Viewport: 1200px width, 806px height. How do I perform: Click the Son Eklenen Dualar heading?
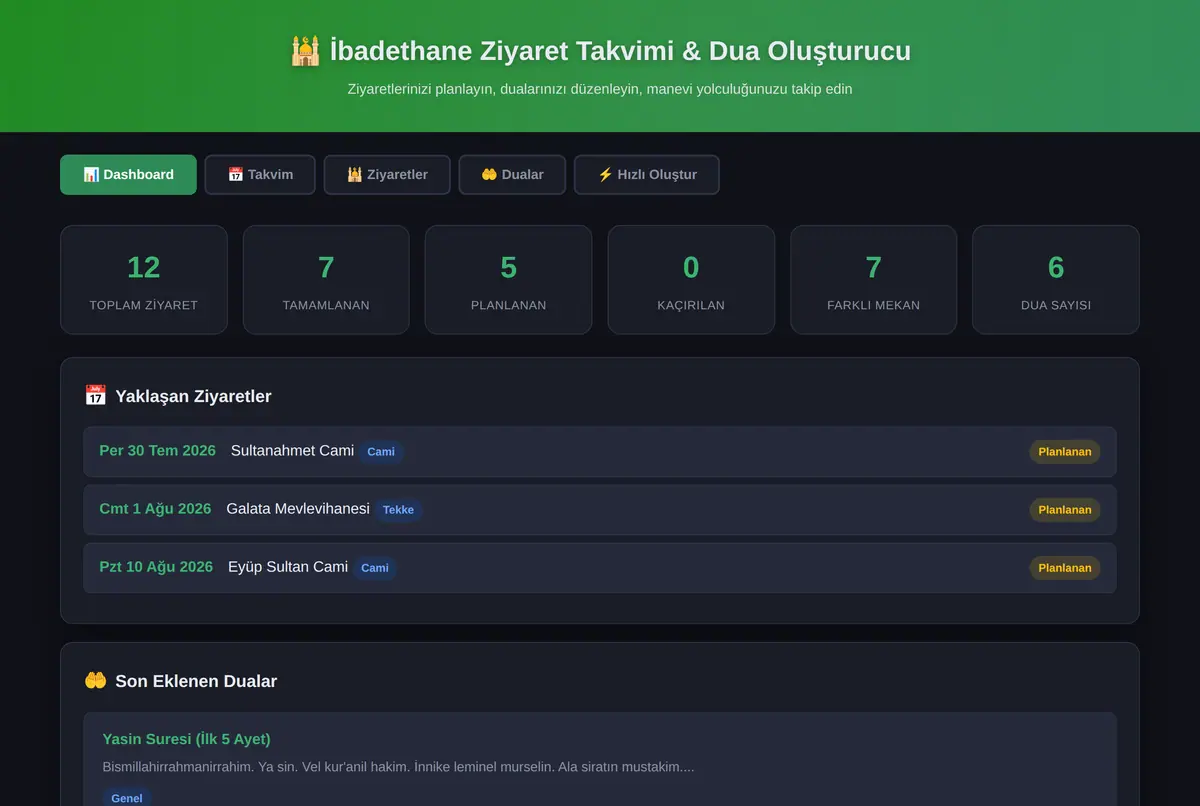196,681
